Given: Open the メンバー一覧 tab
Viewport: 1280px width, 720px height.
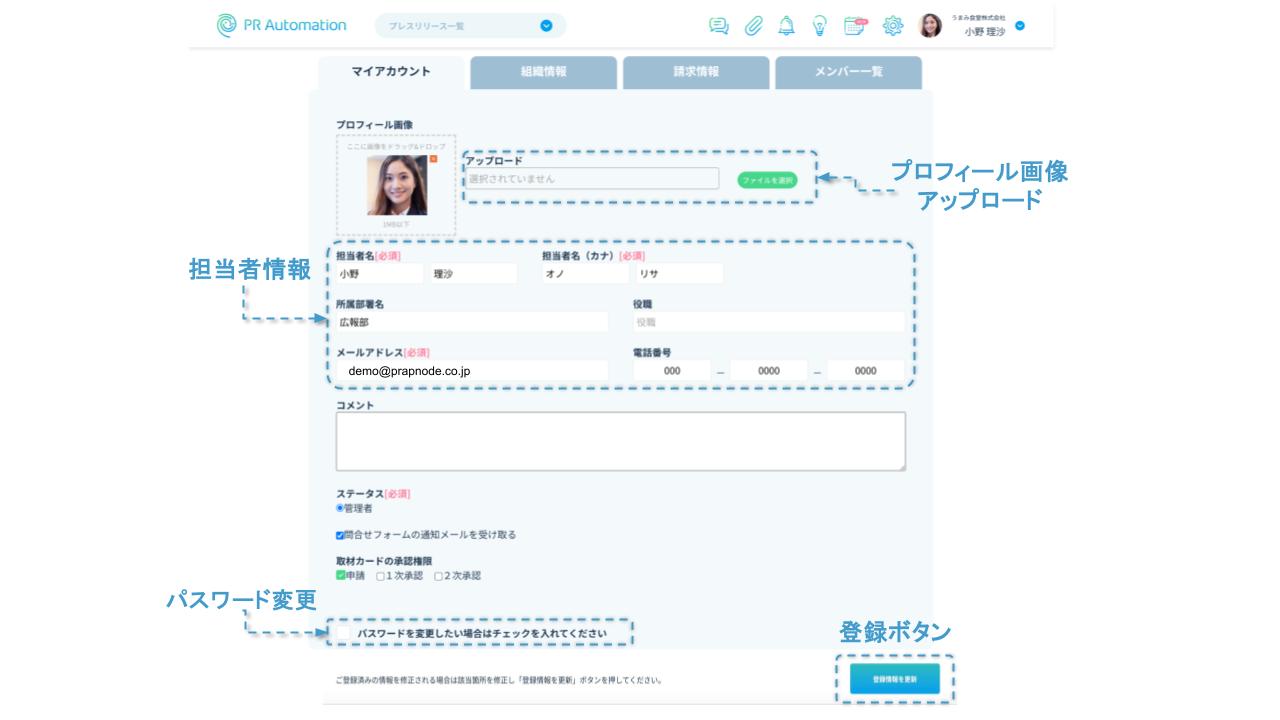Looking at the screenshot, I should coord(848,72).
